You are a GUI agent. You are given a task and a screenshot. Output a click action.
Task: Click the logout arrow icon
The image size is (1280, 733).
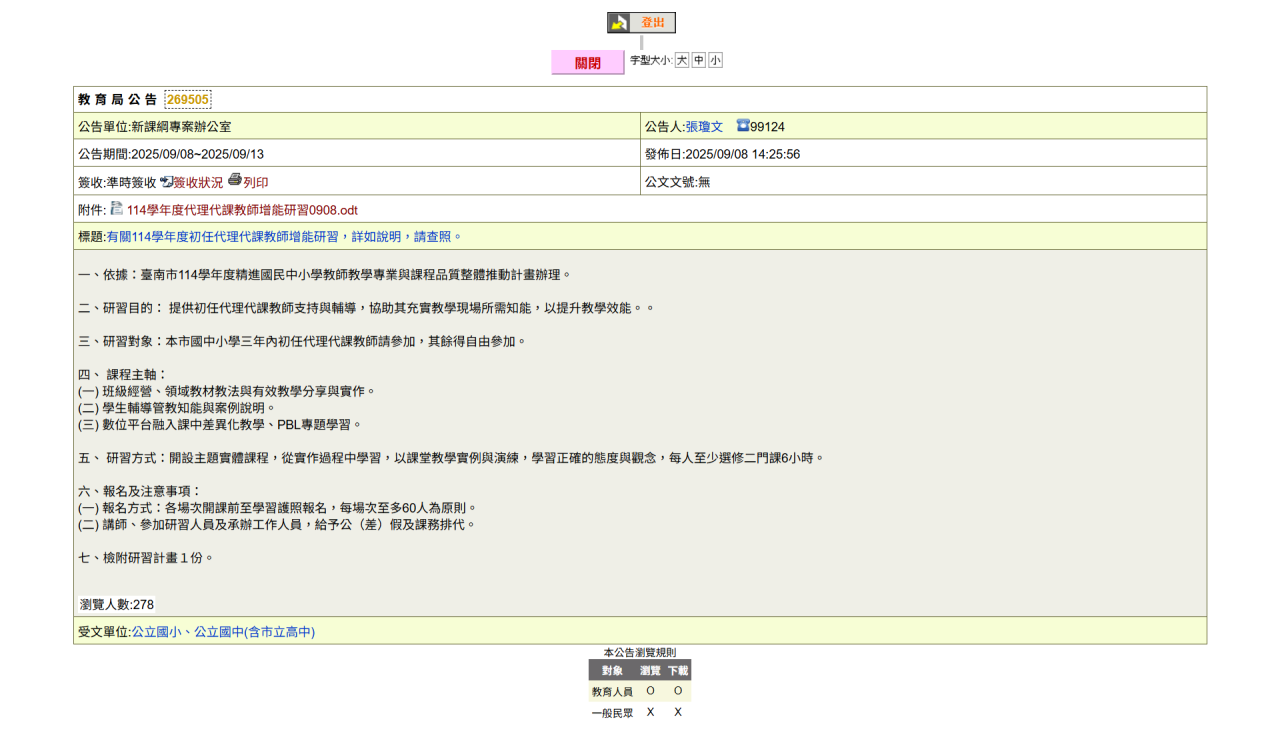pos(619,23)
